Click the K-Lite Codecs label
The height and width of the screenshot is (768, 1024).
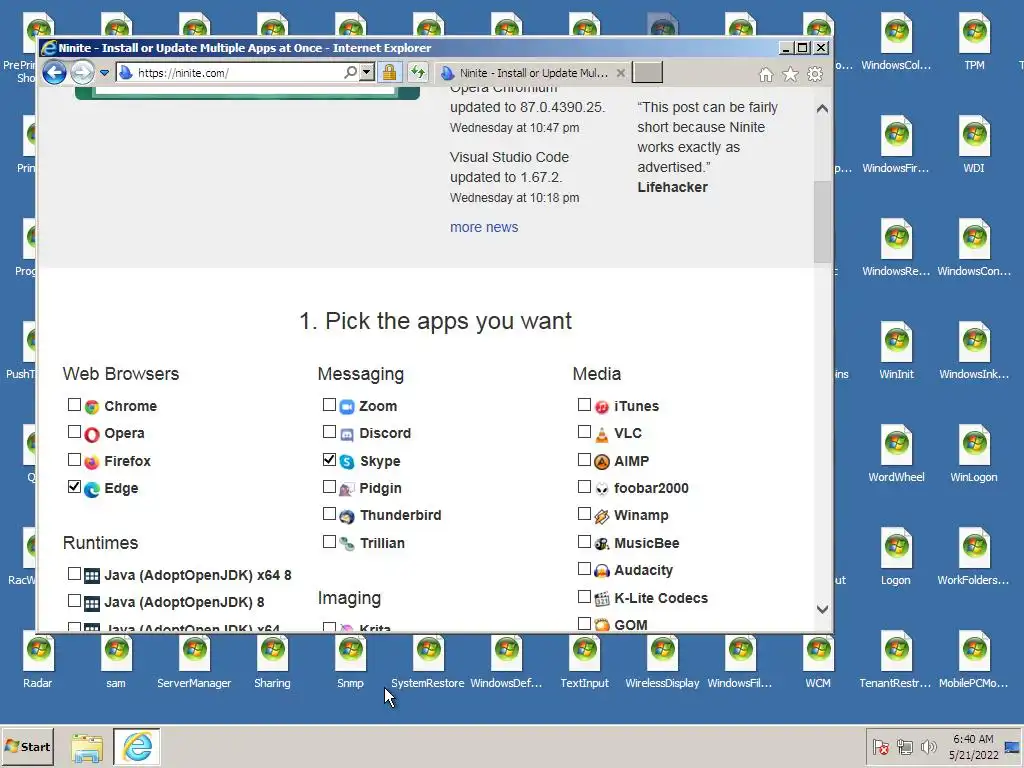[x=661, y=598]
